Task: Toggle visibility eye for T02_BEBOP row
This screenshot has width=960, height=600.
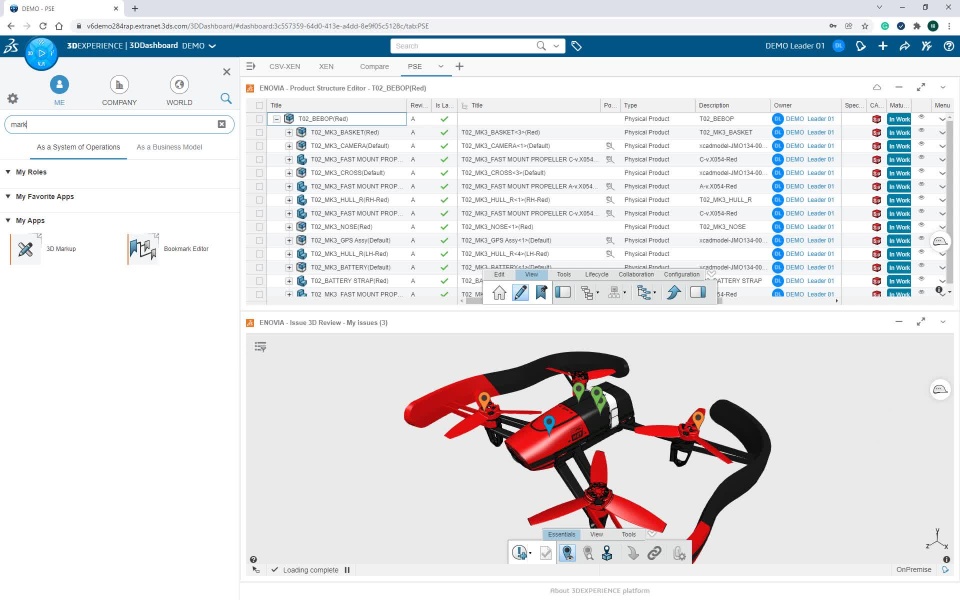Action: click(x=921, y=117)
